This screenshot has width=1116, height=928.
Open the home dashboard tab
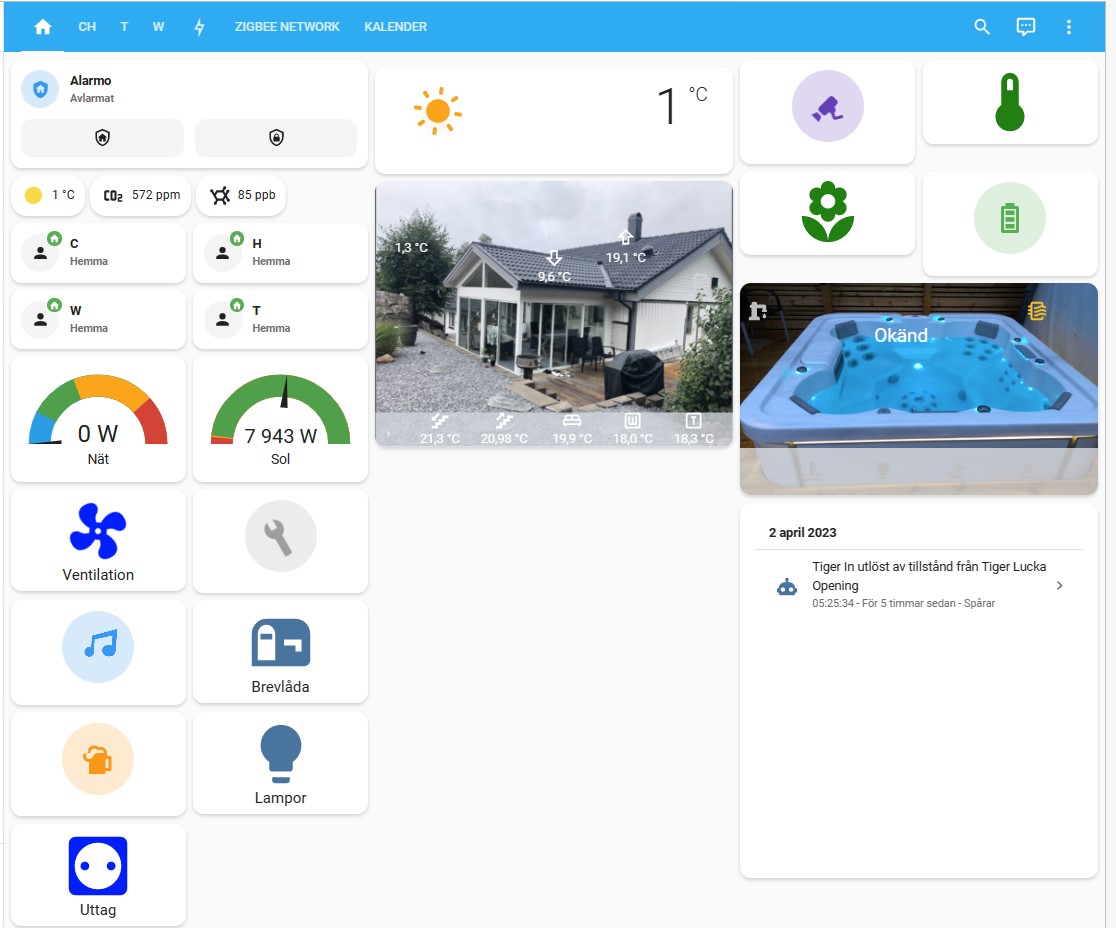click(43, 27)
